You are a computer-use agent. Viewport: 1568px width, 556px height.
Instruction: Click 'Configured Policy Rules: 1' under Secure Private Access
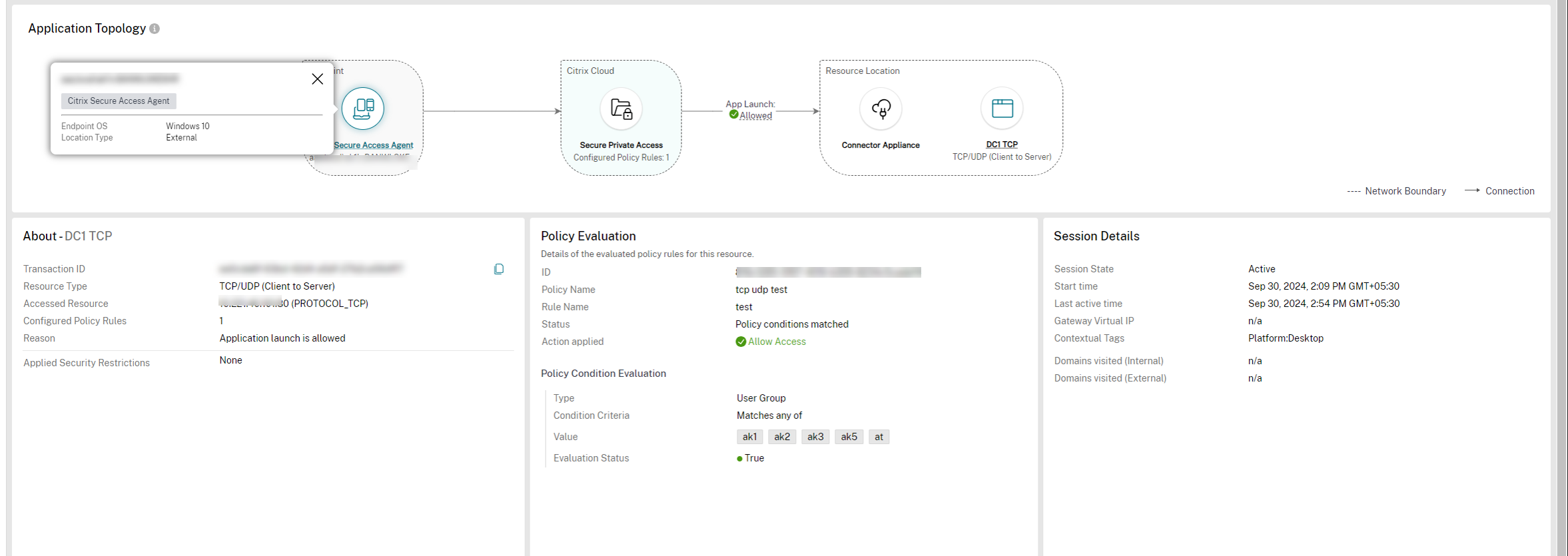(x=621, y=158)
